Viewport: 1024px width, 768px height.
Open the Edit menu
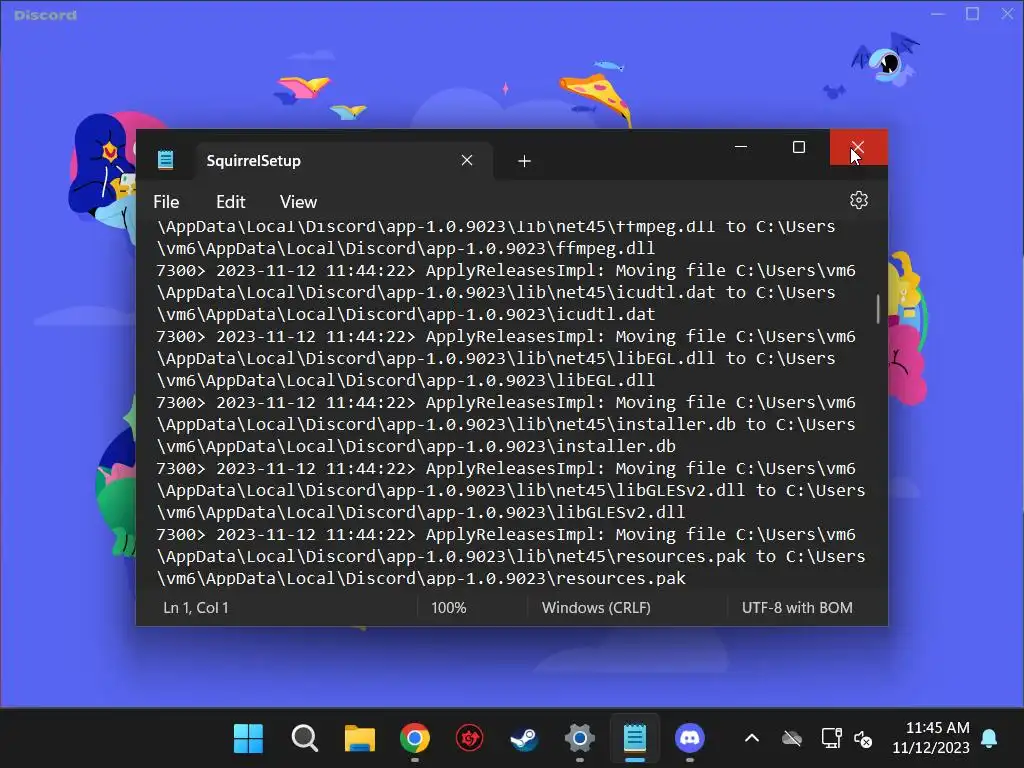pos(231,202)
